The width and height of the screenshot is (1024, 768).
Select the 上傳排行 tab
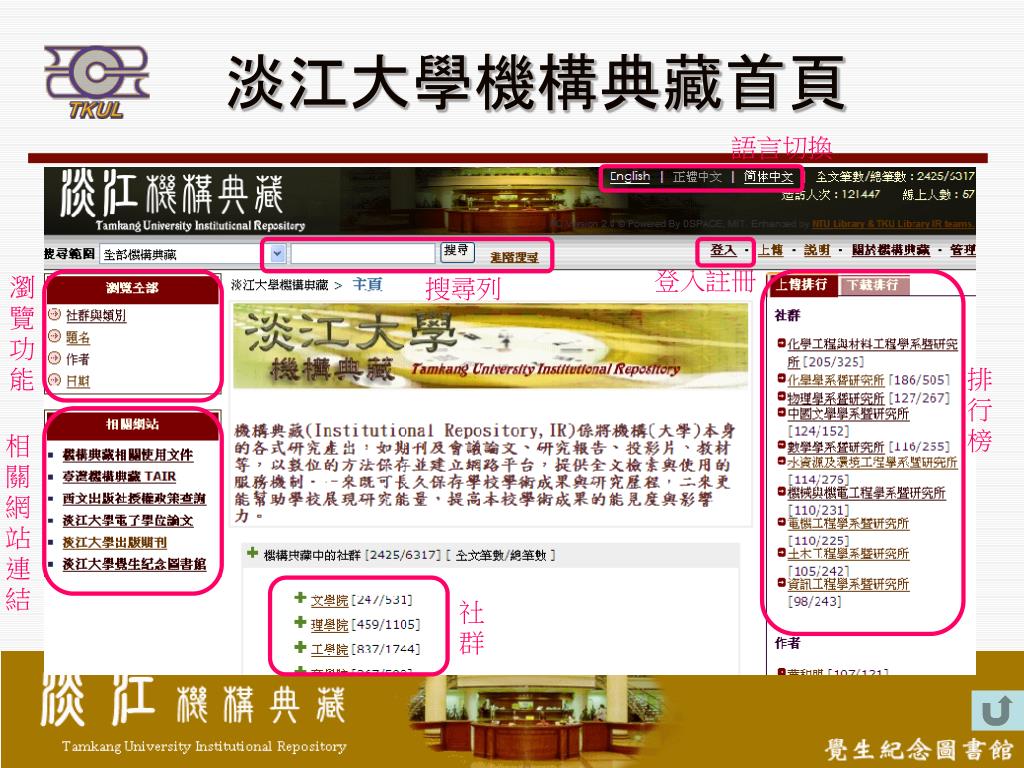(802, 285)
